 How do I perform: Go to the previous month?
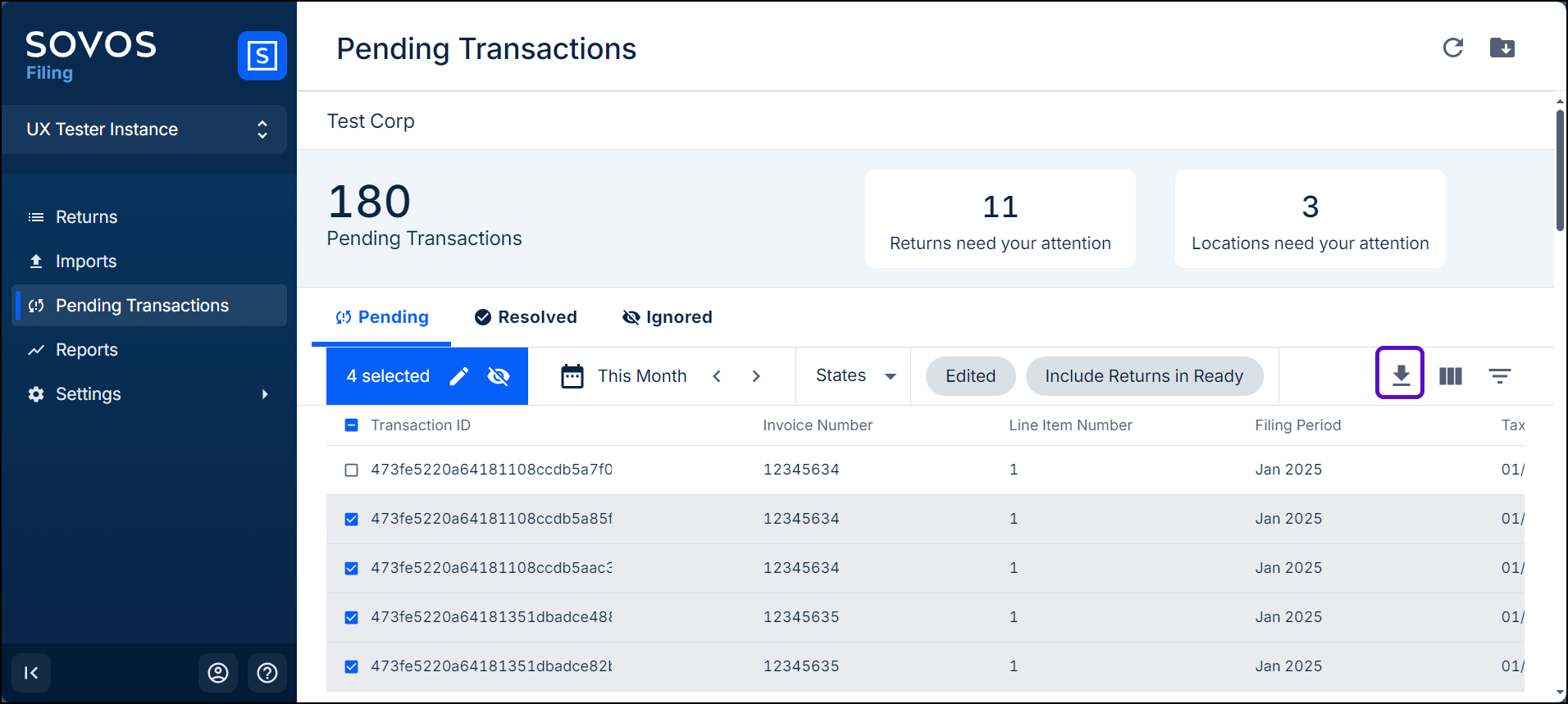point(717,376)
